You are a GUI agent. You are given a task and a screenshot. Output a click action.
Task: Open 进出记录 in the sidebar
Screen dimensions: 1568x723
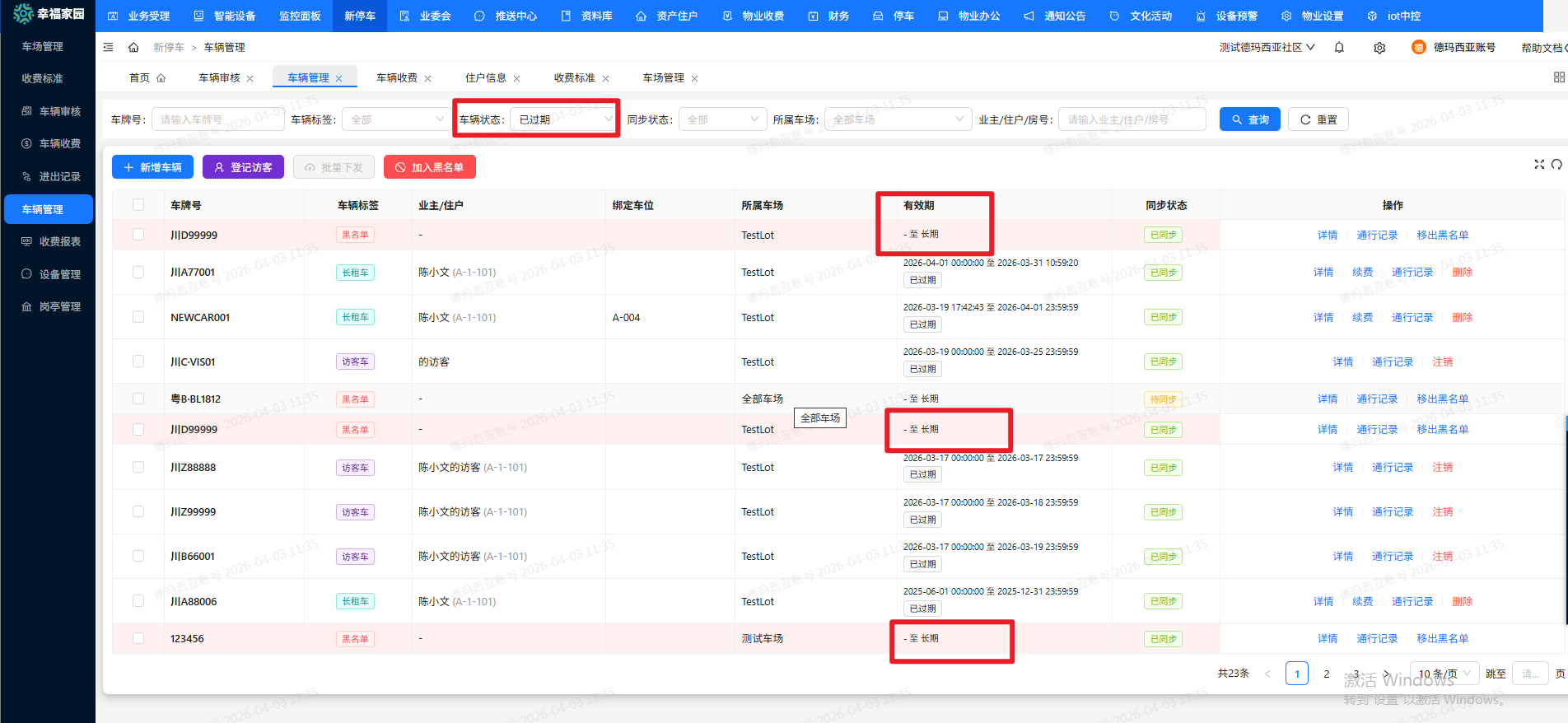click(59, 177)
